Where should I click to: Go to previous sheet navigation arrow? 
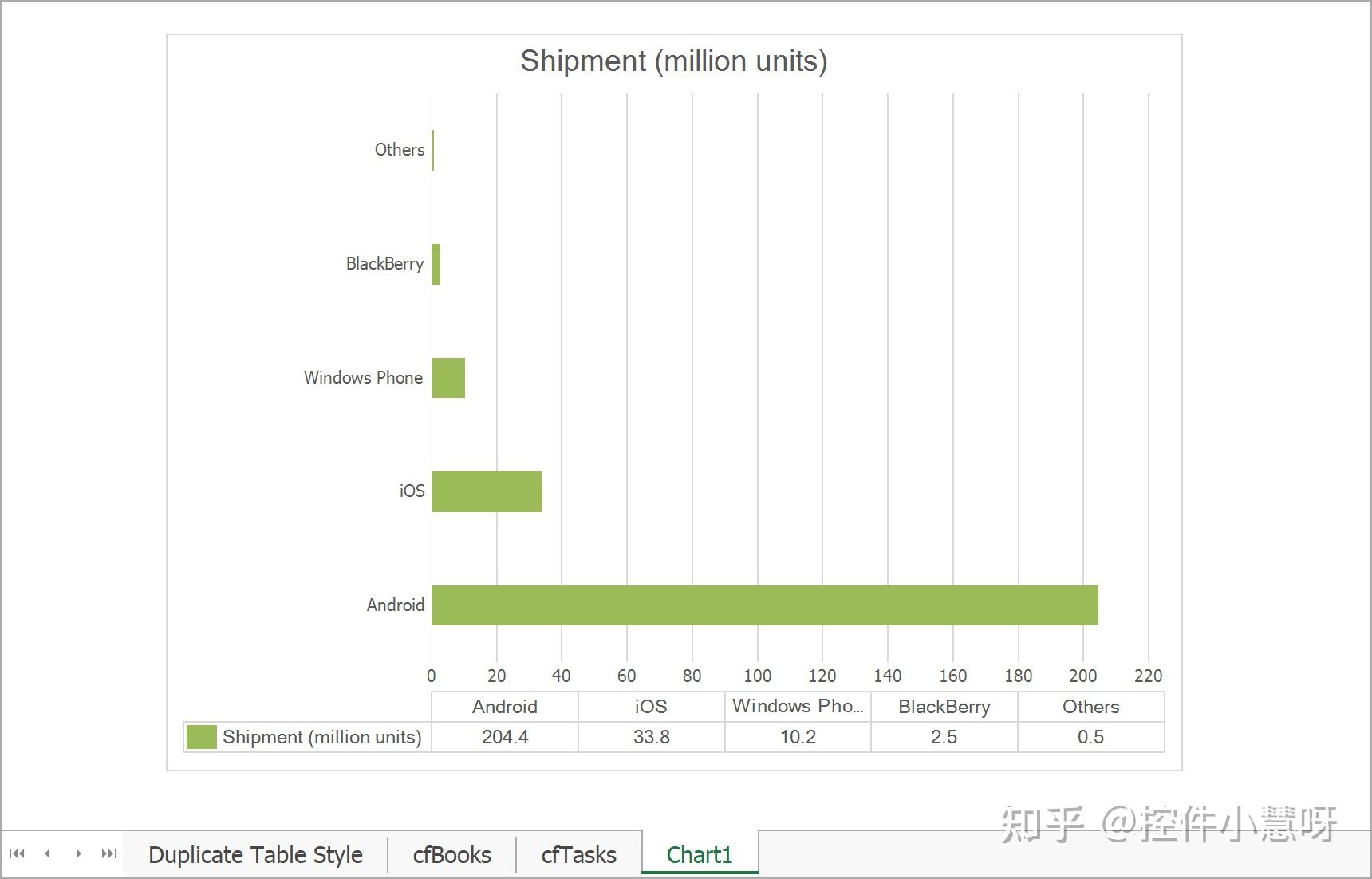pyautogui.click(x=48, y=854)
